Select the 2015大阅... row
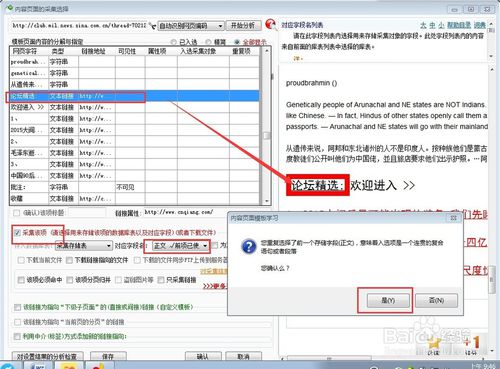This screenshot has width=500, height=369. pos(135,130)
